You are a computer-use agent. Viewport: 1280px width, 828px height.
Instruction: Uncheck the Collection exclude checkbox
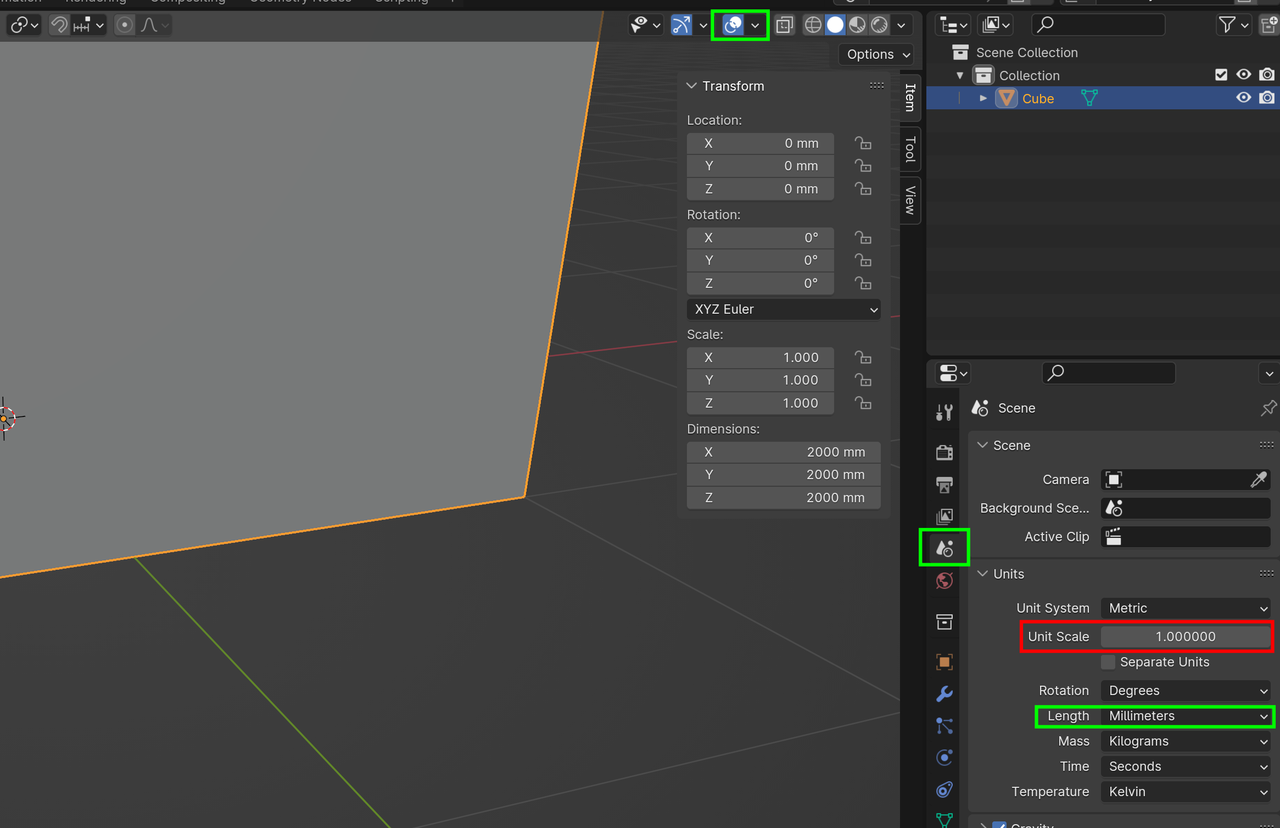pos(1220,75)
